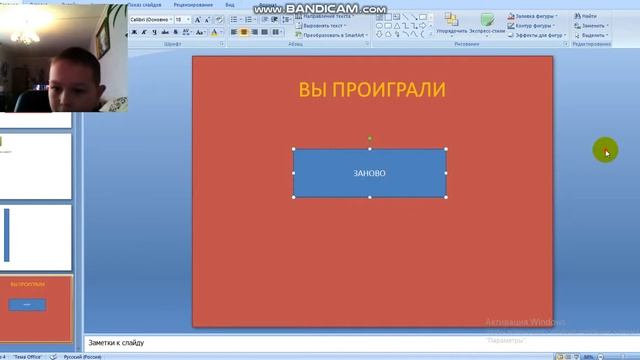Open Выровнять текст align text menu
Viewport: 640px width, 360px height.
coord(321,26)
